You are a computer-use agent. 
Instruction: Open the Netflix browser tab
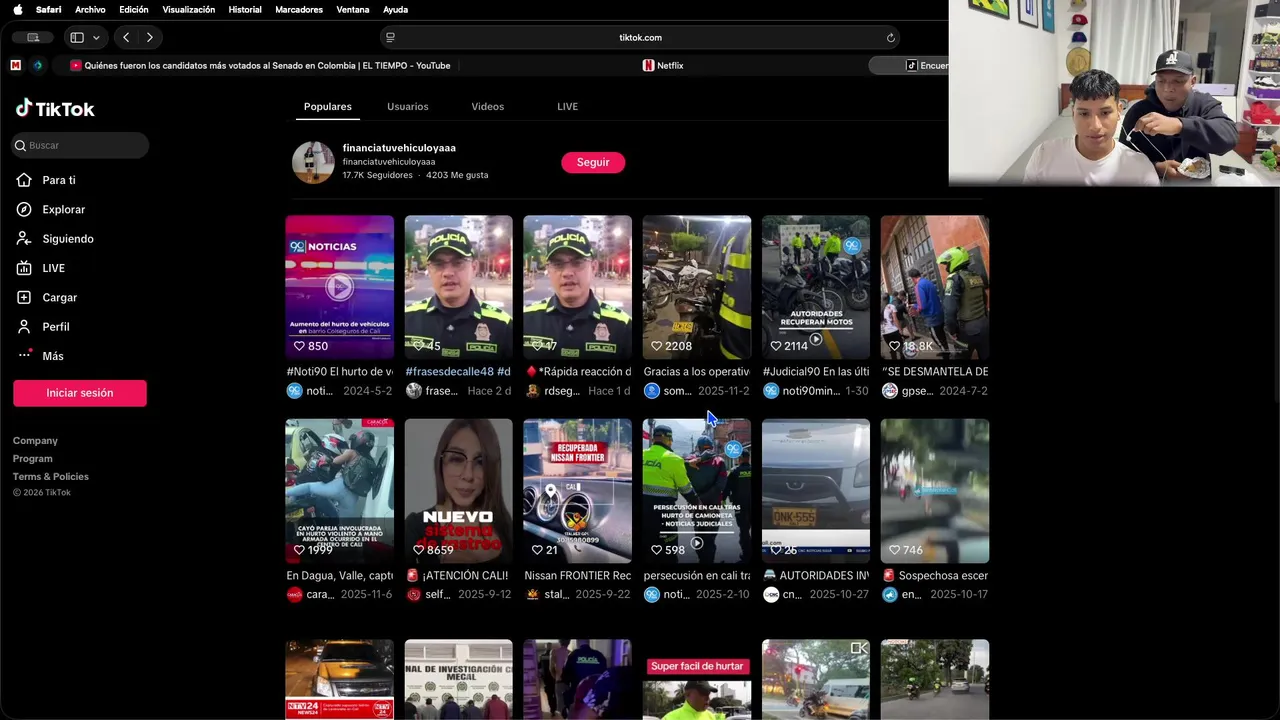click(662, 65)
